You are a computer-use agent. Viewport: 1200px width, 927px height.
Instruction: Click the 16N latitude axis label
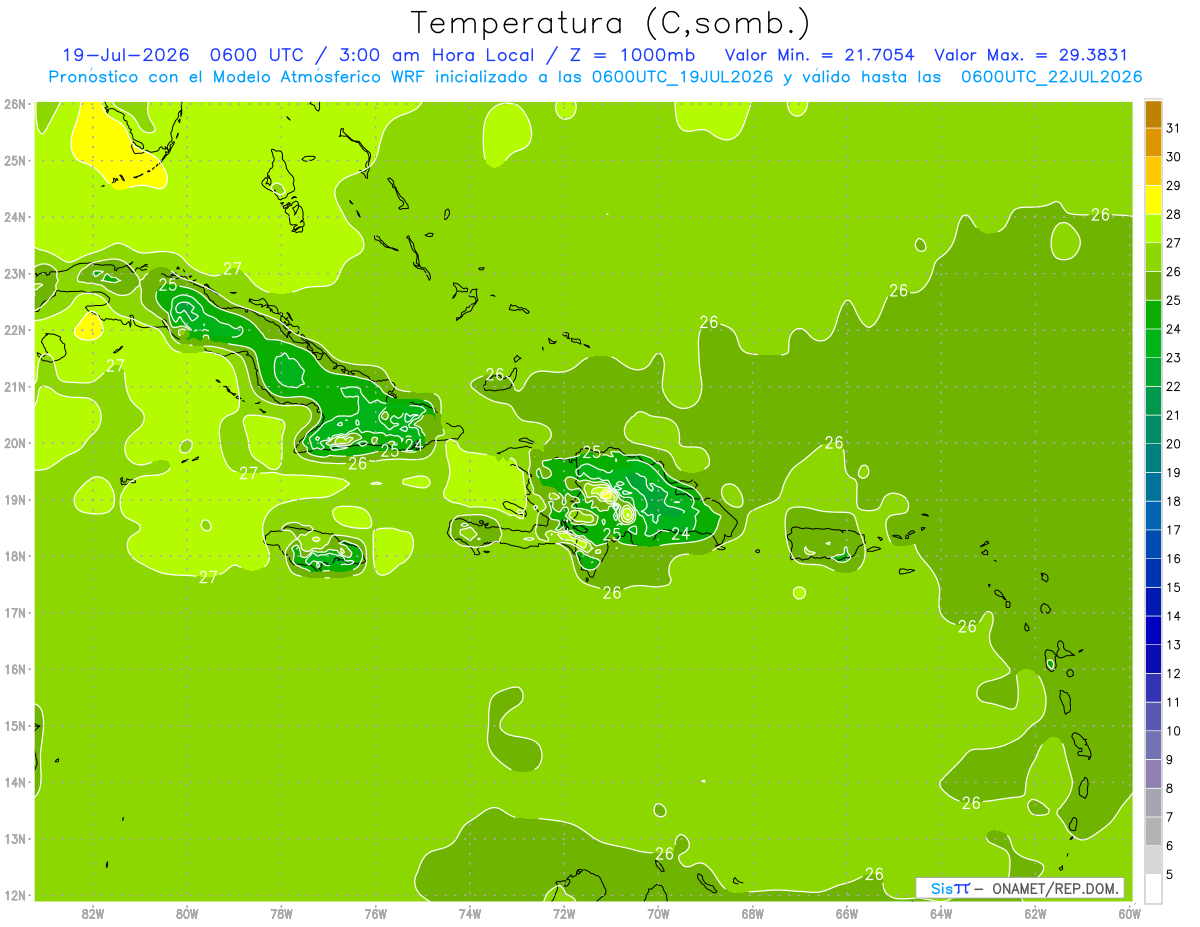pos(14,669)
